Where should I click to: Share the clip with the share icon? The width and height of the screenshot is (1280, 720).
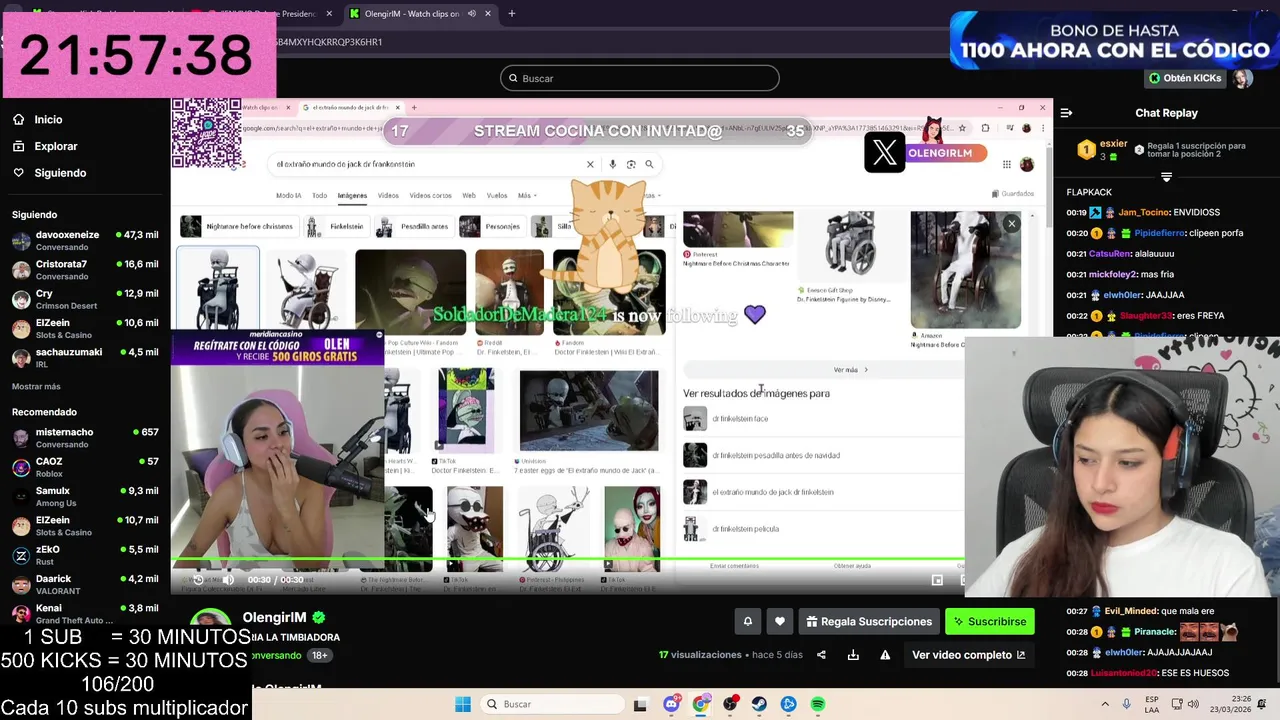point(821,655)
